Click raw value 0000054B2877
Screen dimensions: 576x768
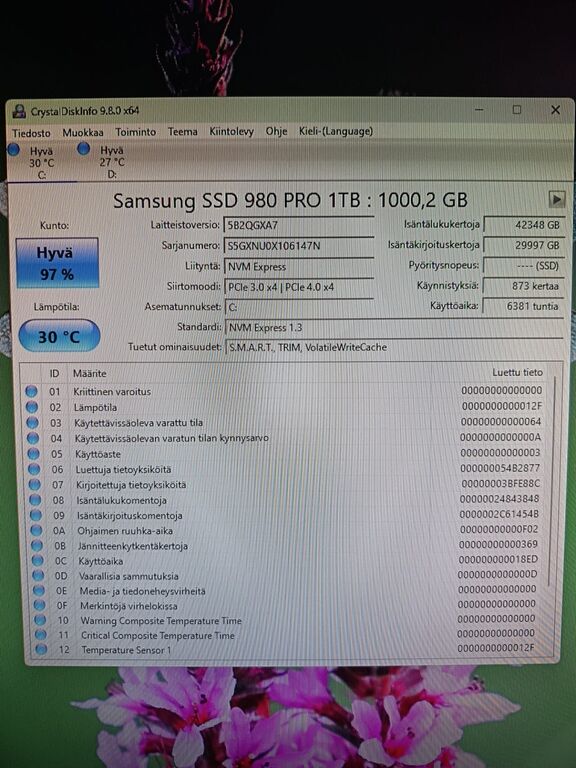pyautogui.click(x=500, y=468)
